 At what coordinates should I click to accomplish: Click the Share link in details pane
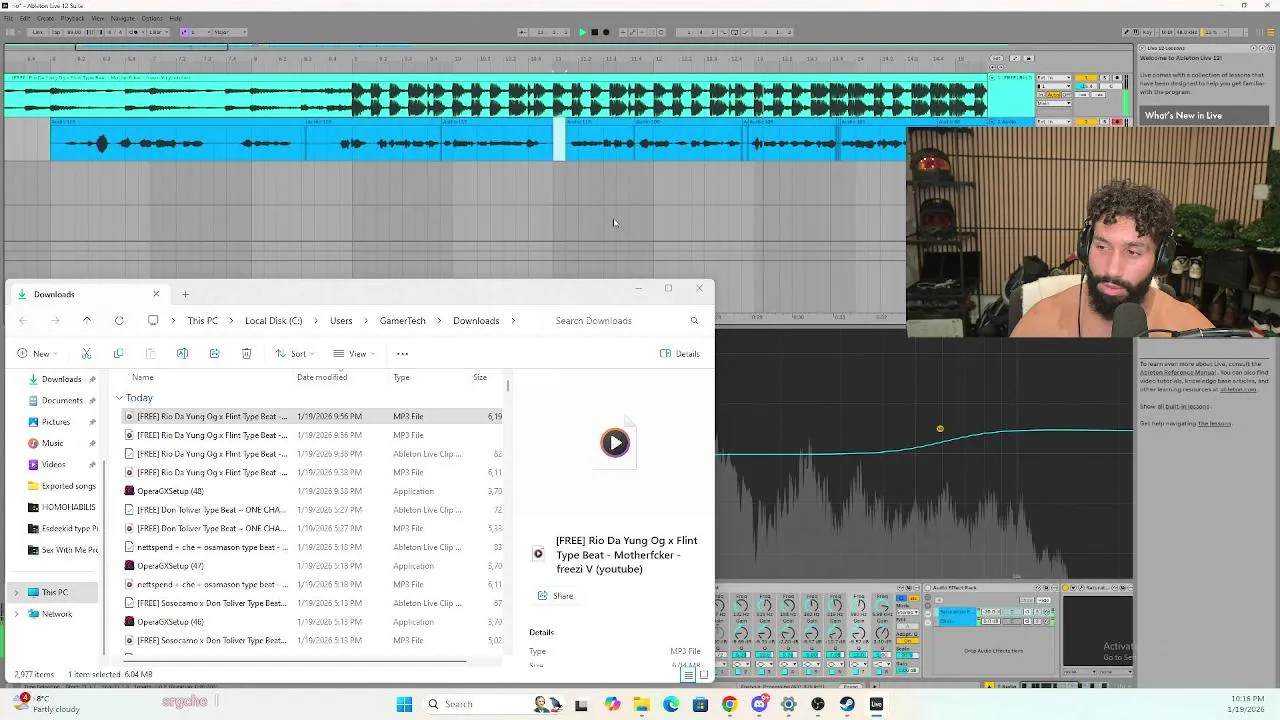(x=556, y=596)
